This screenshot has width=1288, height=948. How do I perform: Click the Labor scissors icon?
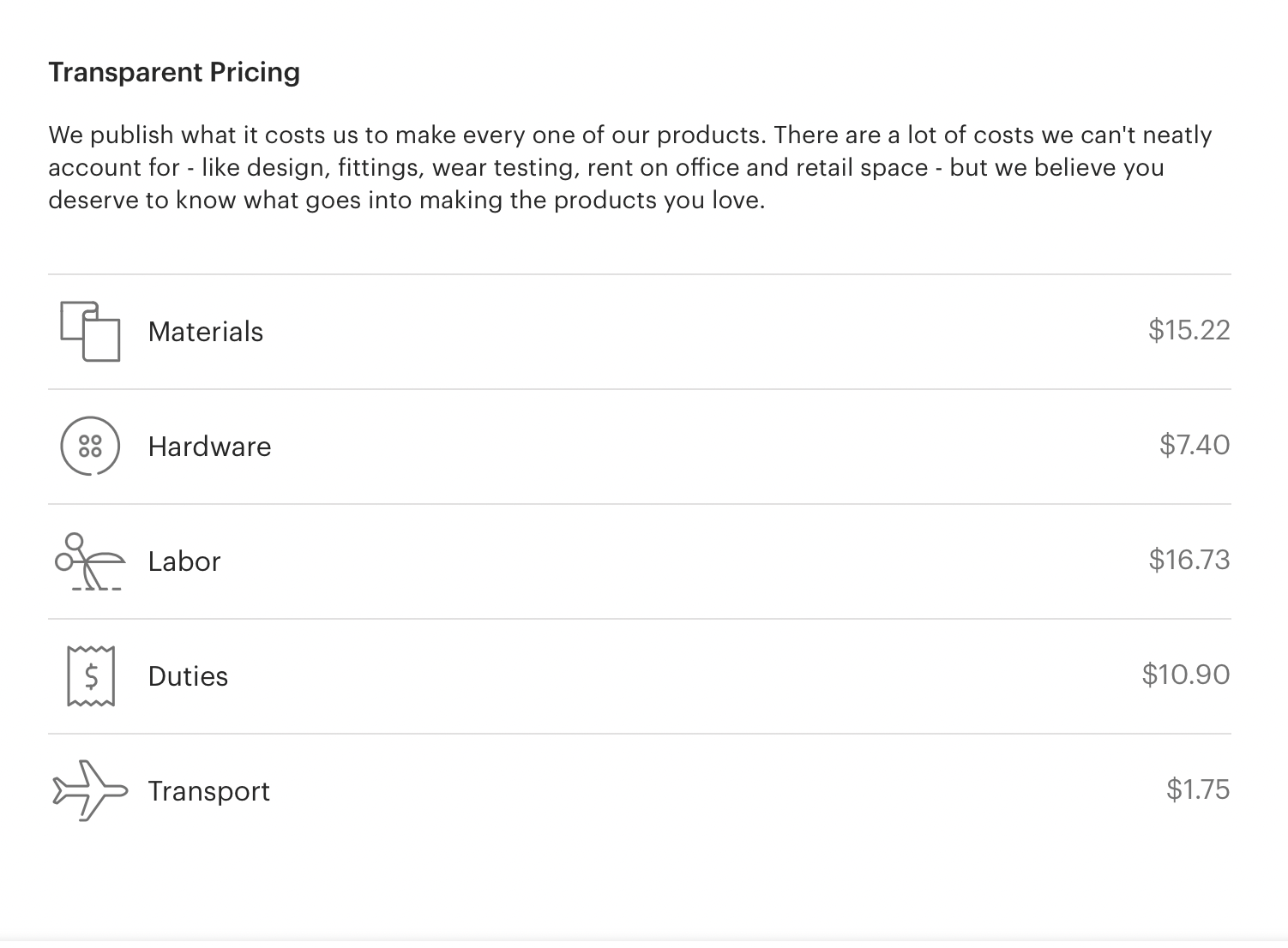90,561
